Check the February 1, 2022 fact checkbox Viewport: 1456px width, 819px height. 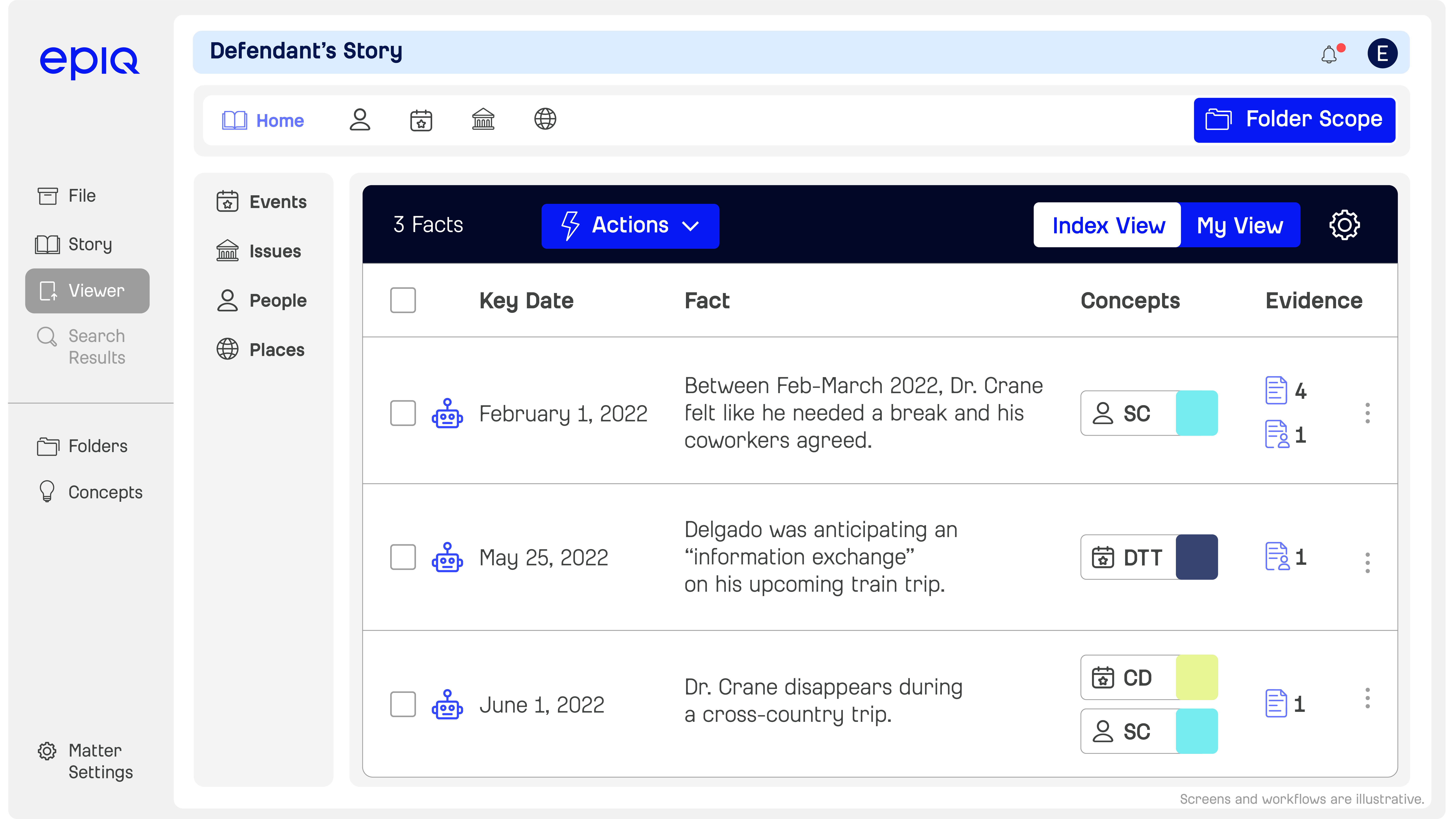click(x=402, y=413)
